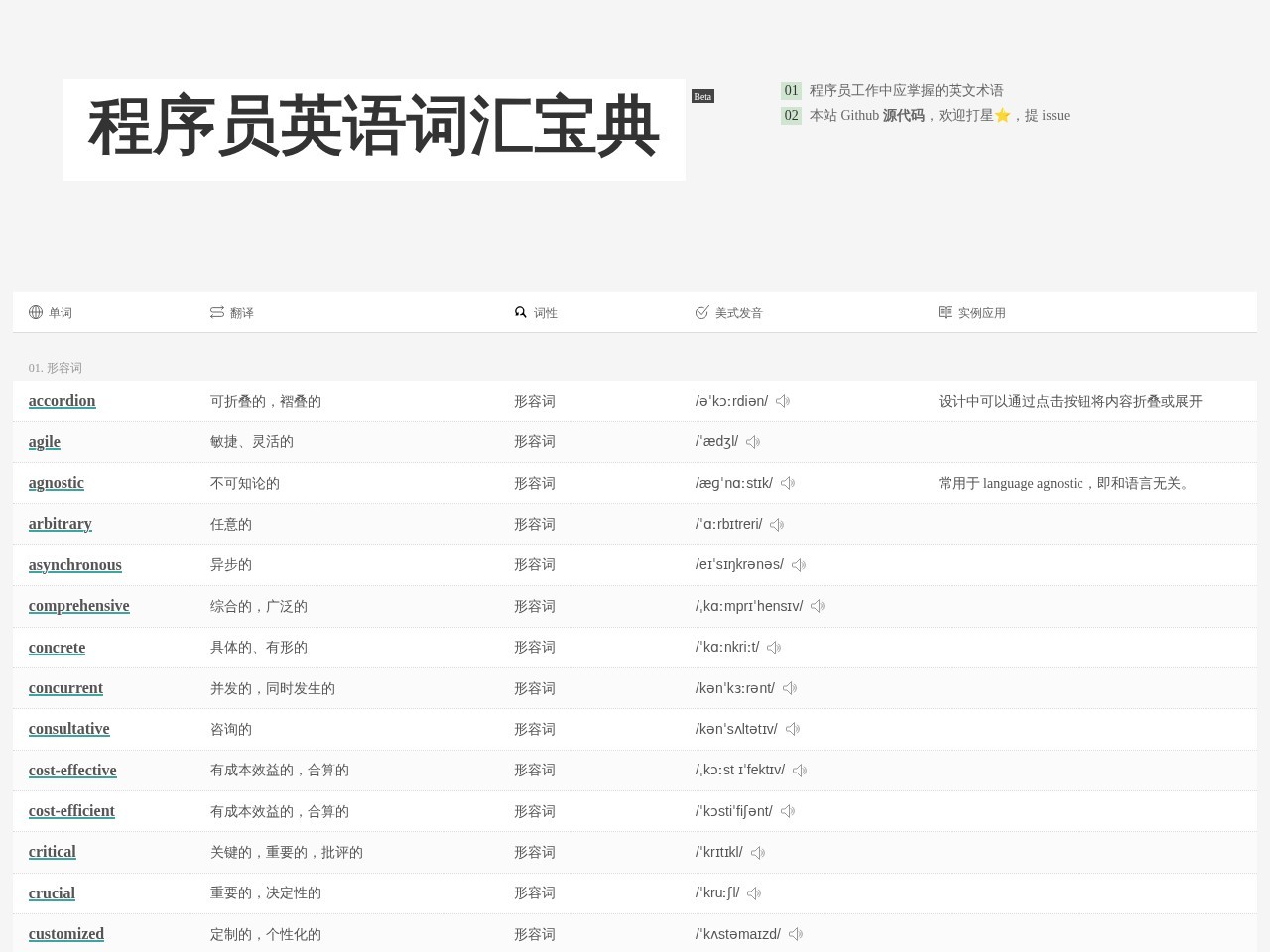Open the cost-efficient word link
Image resolution: width=1270 pixels, height=952 pixels.
click(72, 811)
